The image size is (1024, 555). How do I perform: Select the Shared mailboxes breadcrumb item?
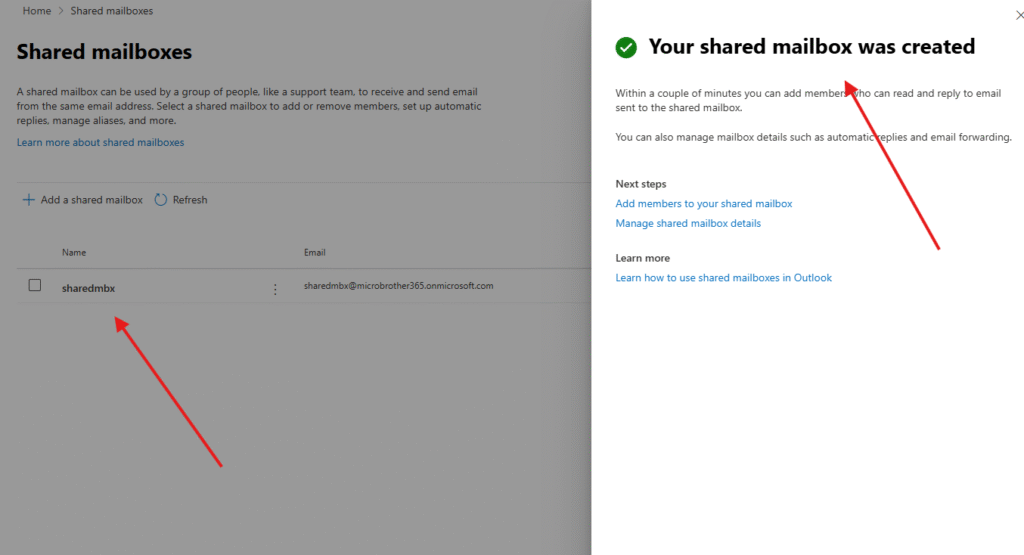111,11
